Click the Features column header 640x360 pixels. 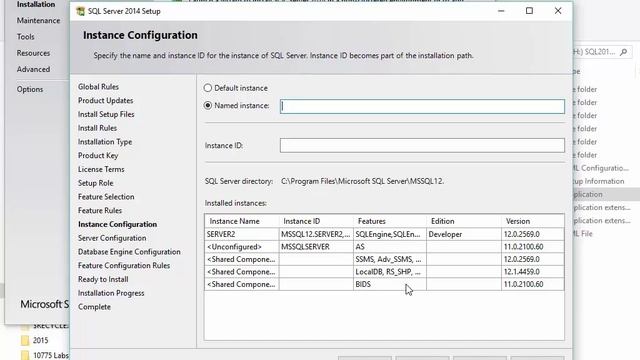[390, 221]
